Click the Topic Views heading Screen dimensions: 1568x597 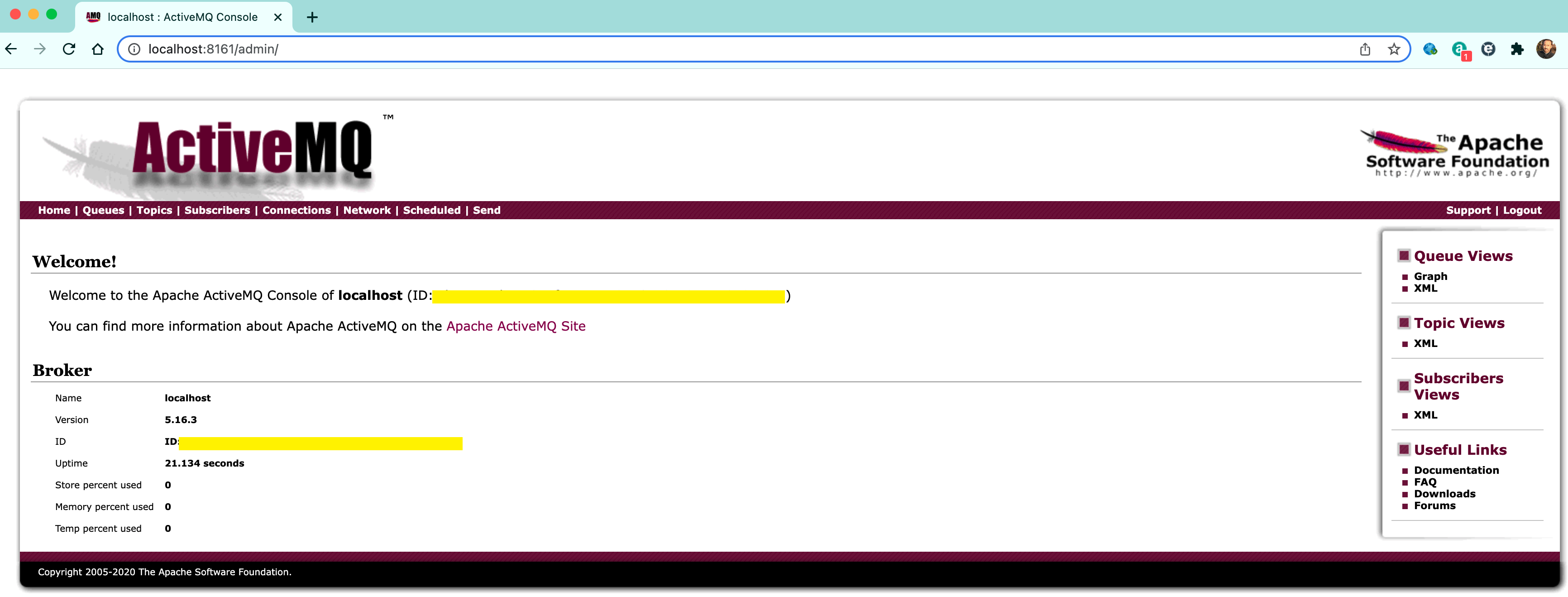[1459, 323]
